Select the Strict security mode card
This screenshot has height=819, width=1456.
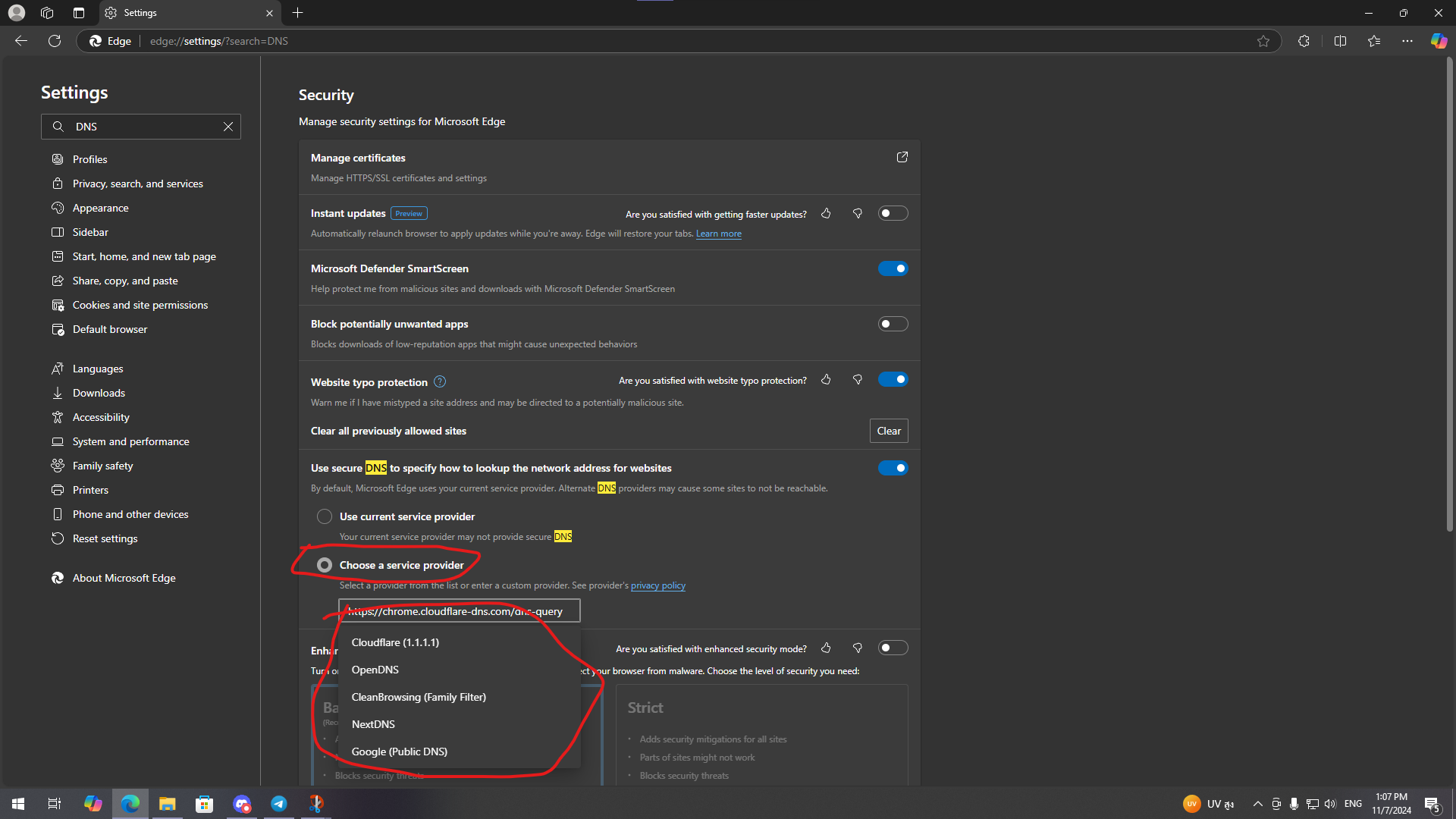click(x=761, y=735)
